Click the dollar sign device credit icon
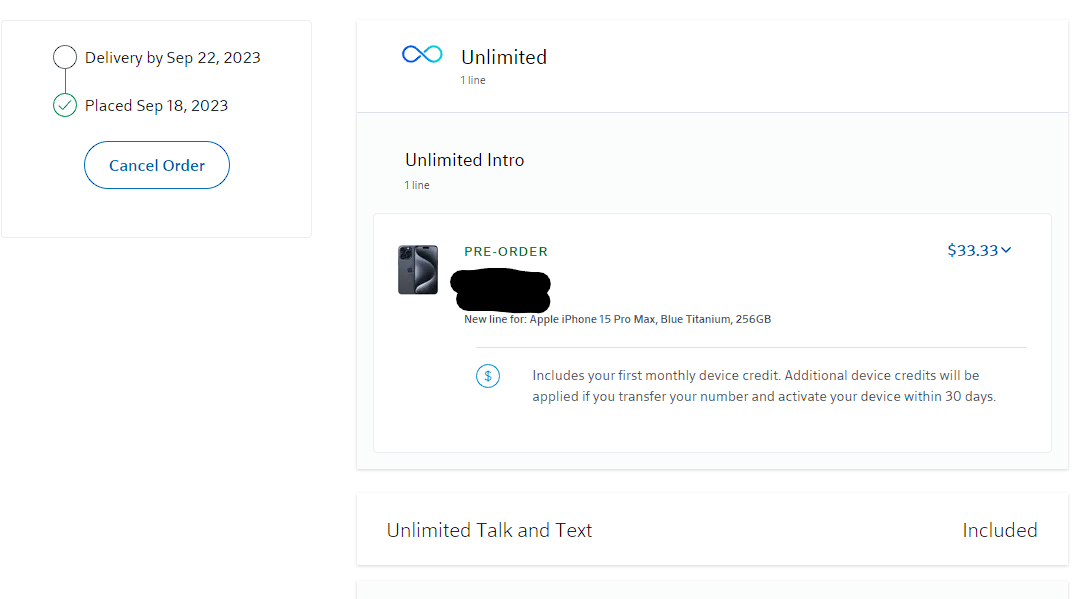 pyautogui.click(x=488, y=376)
